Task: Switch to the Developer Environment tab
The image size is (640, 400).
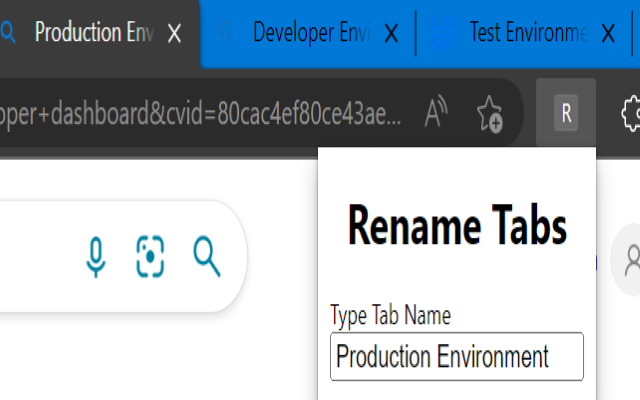Action: click(308, 32)
